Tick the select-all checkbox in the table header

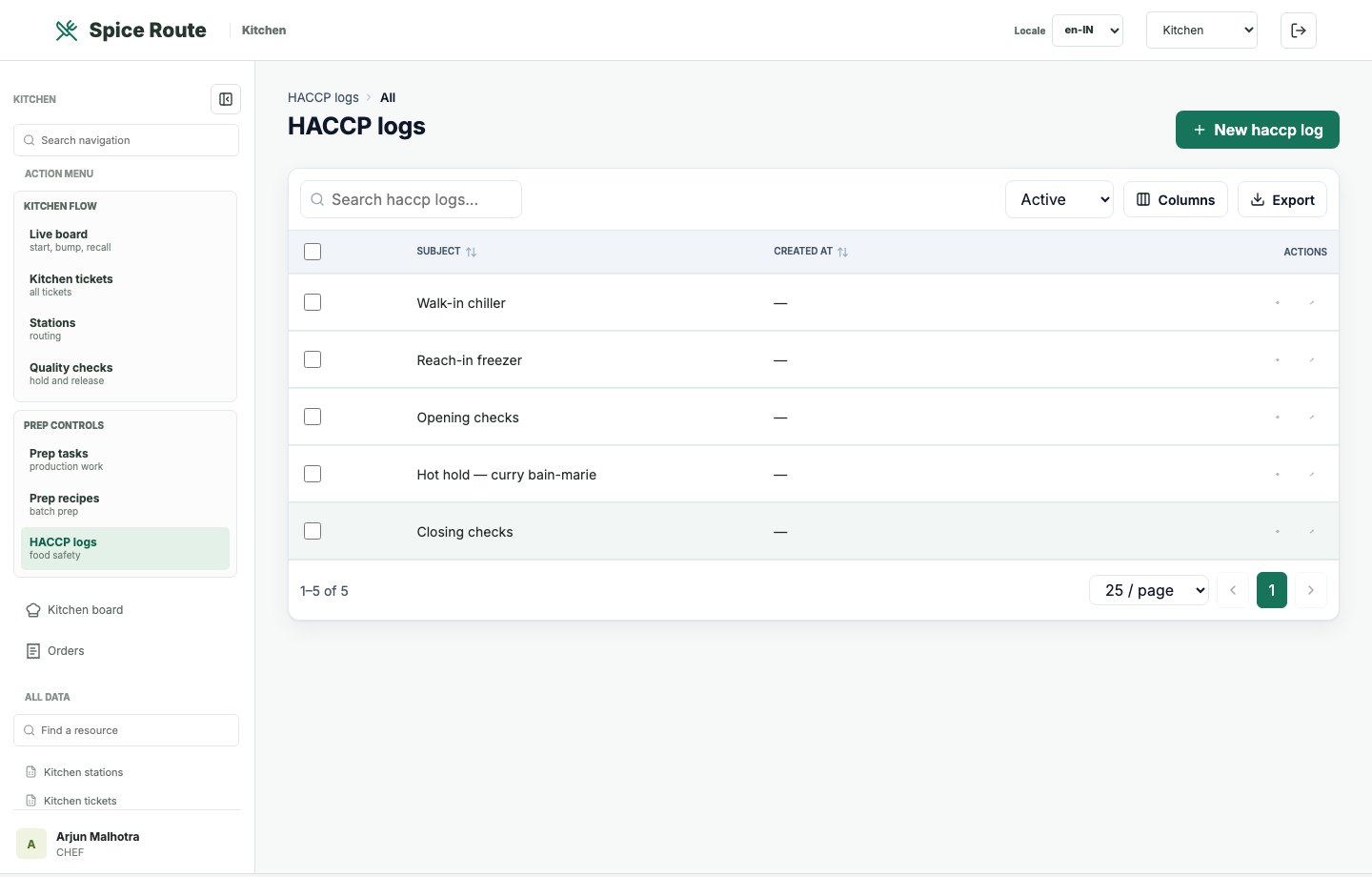point(313,252)
